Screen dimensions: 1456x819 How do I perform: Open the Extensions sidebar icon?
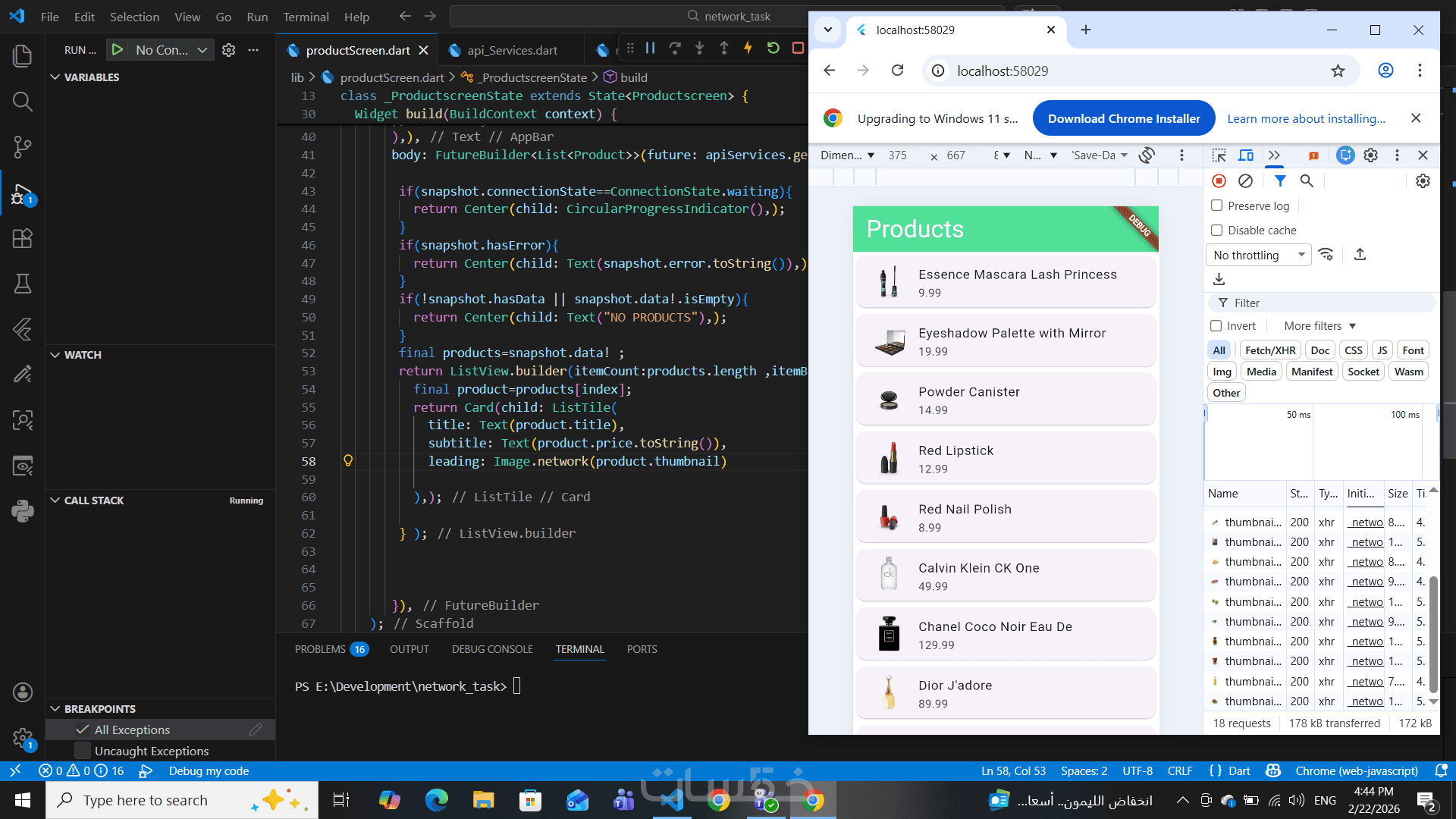[x=22, y=238]
